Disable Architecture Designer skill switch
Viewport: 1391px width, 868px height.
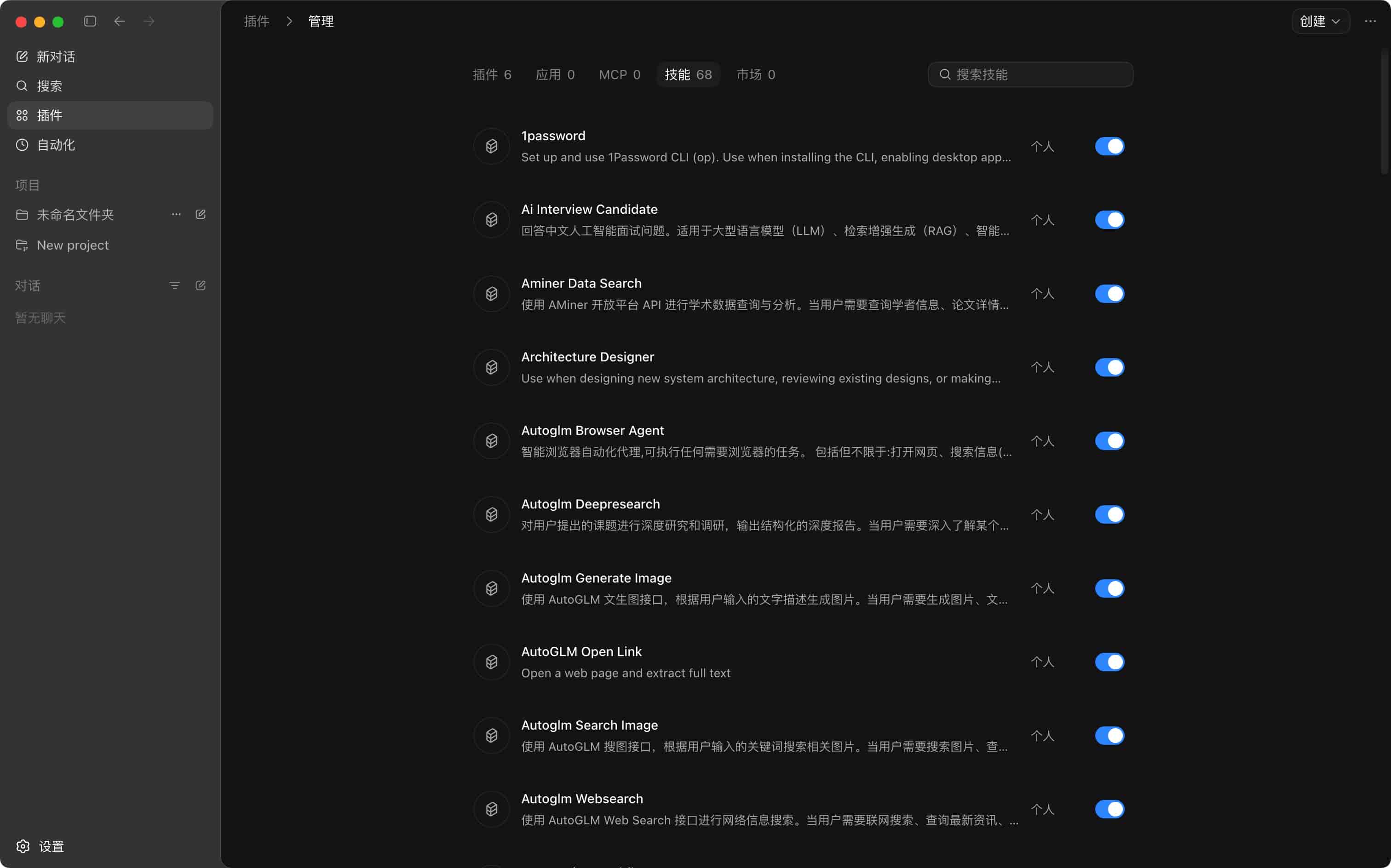(x=1109, y=367)
